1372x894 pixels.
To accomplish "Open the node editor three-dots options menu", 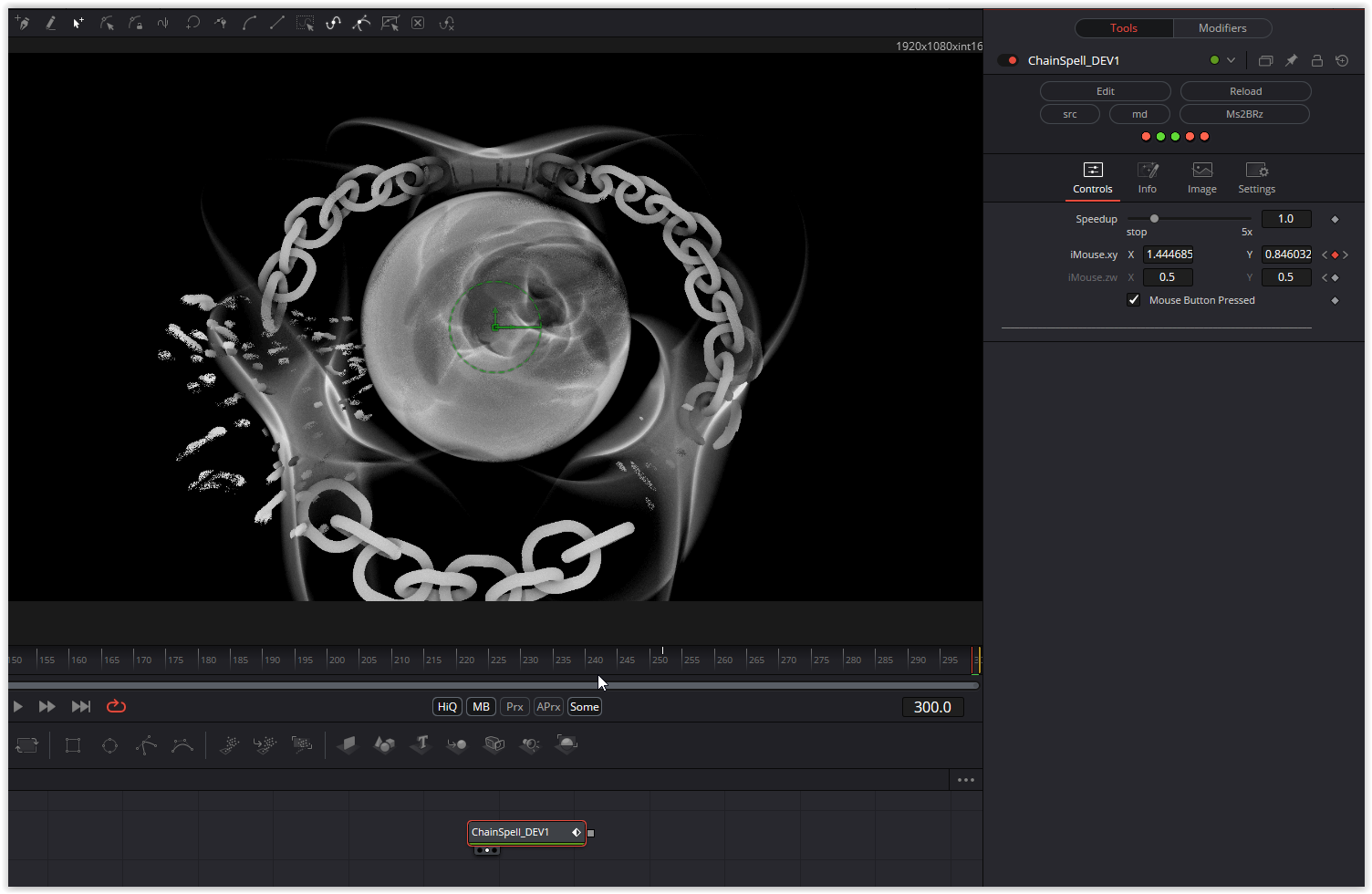I will (966, 780).
